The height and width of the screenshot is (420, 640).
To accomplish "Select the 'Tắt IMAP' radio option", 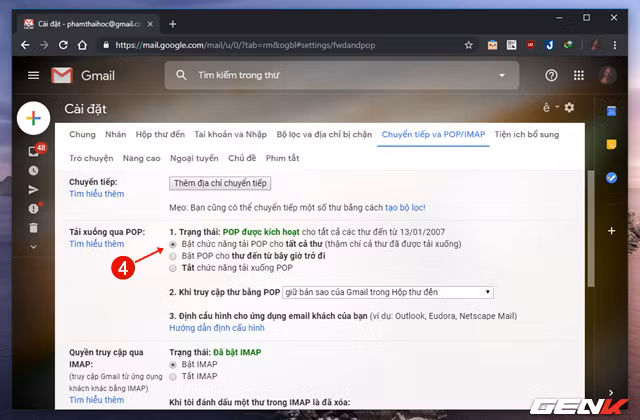I will [174, 376].
